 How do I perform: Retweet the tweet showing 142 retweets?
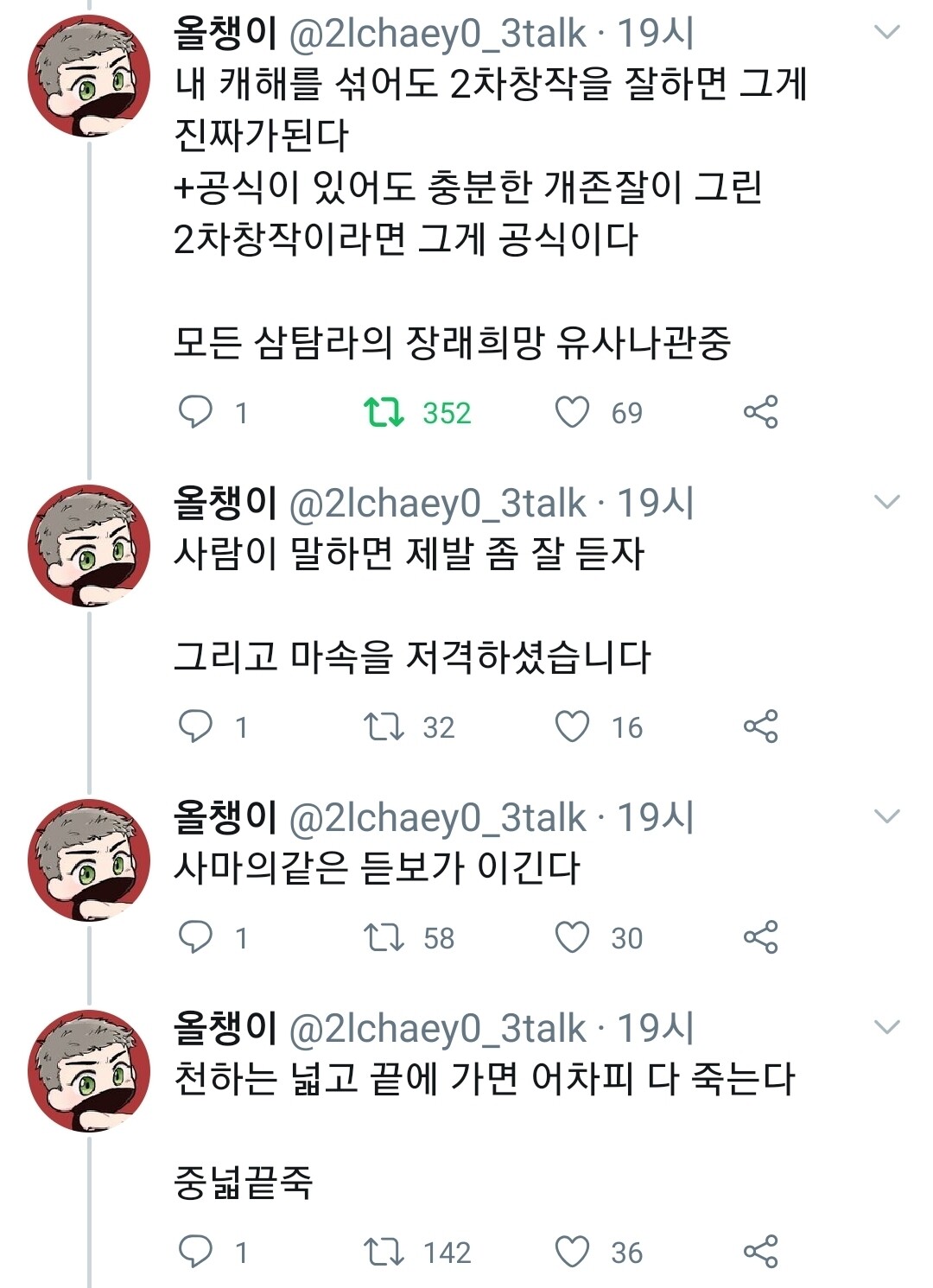tap(384, 1252)
